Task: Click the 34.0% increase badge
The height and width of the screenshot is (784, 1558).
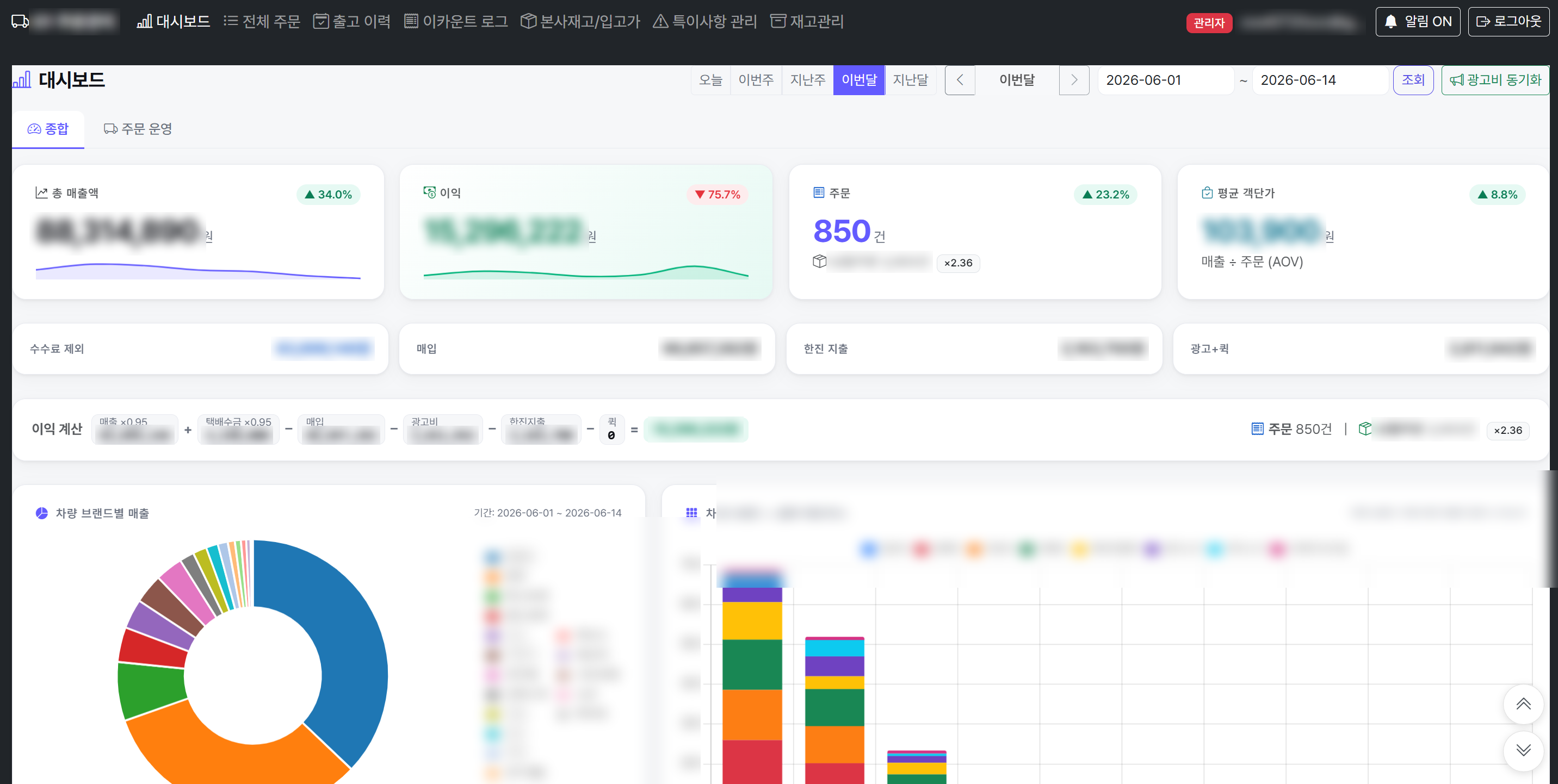Action: click(328, 194)
